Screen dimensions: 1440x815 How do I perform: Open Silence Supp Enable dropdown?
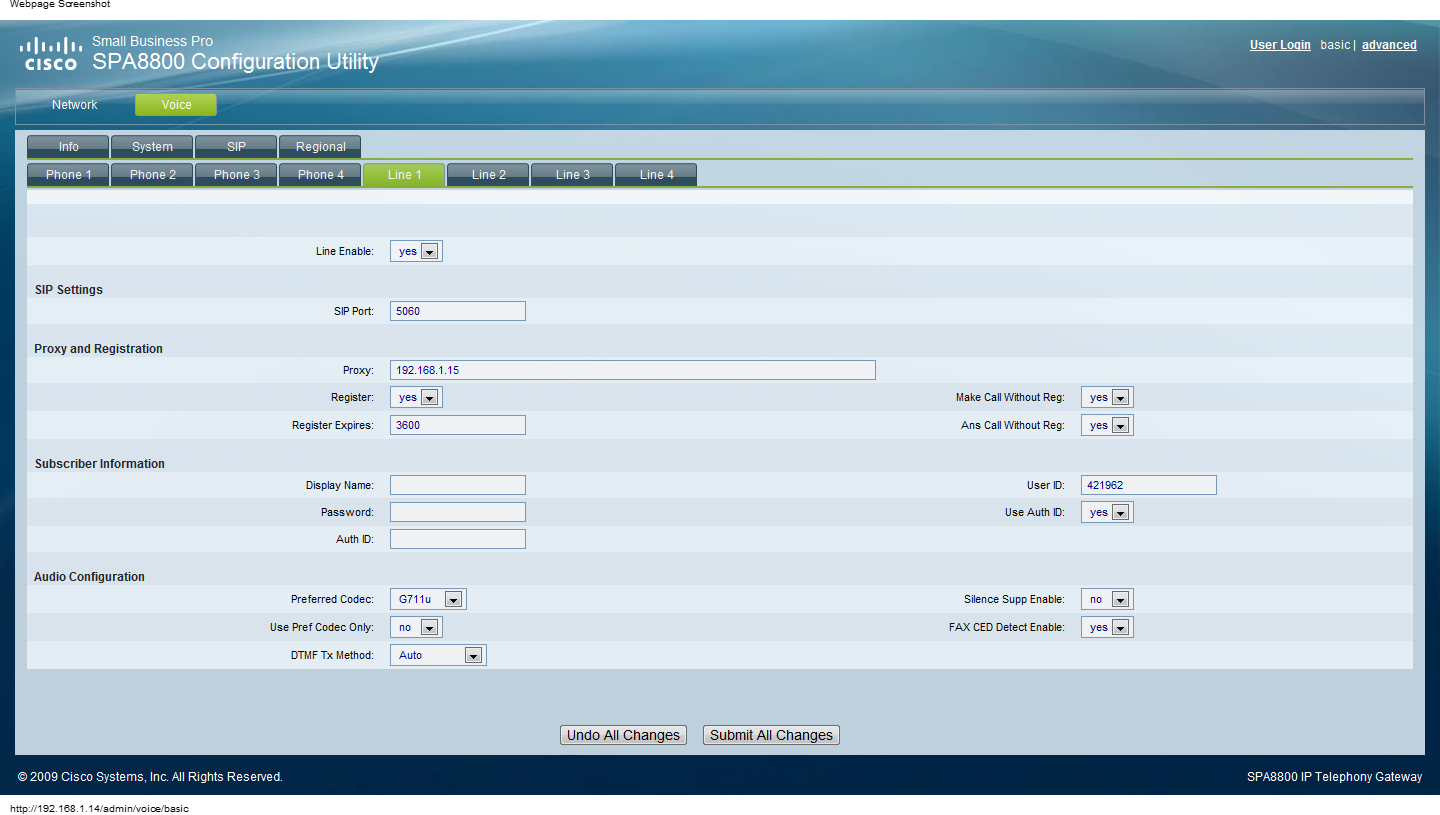click(1107, 600)
